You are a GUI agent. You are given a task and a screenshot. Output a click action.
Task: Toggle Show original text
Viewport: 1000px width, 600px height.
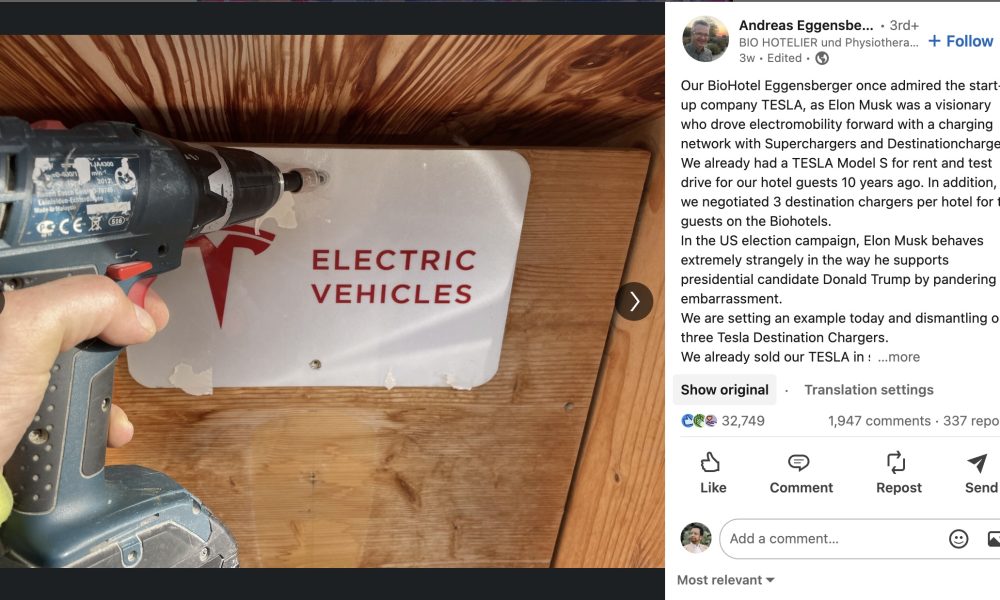tap(724, 390)
